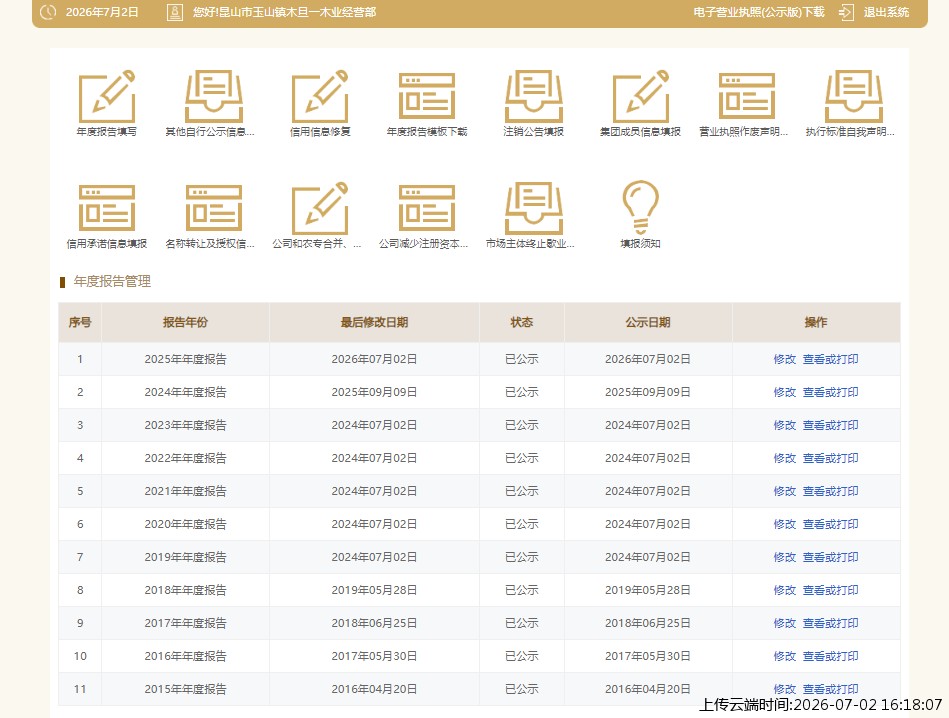The image size is (949, 718).
Task: Click the clock icon beside the date
Action: click(x=47, y=12)
